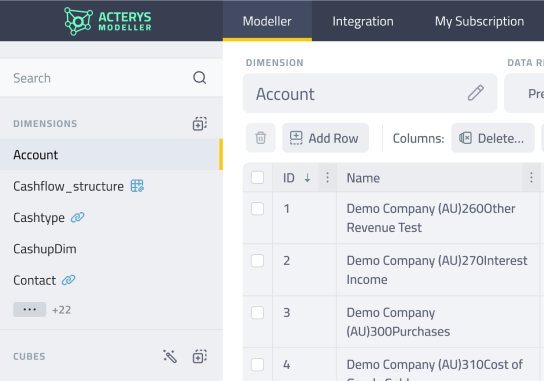
Task: Click into the Search input field
Action: 101,78
